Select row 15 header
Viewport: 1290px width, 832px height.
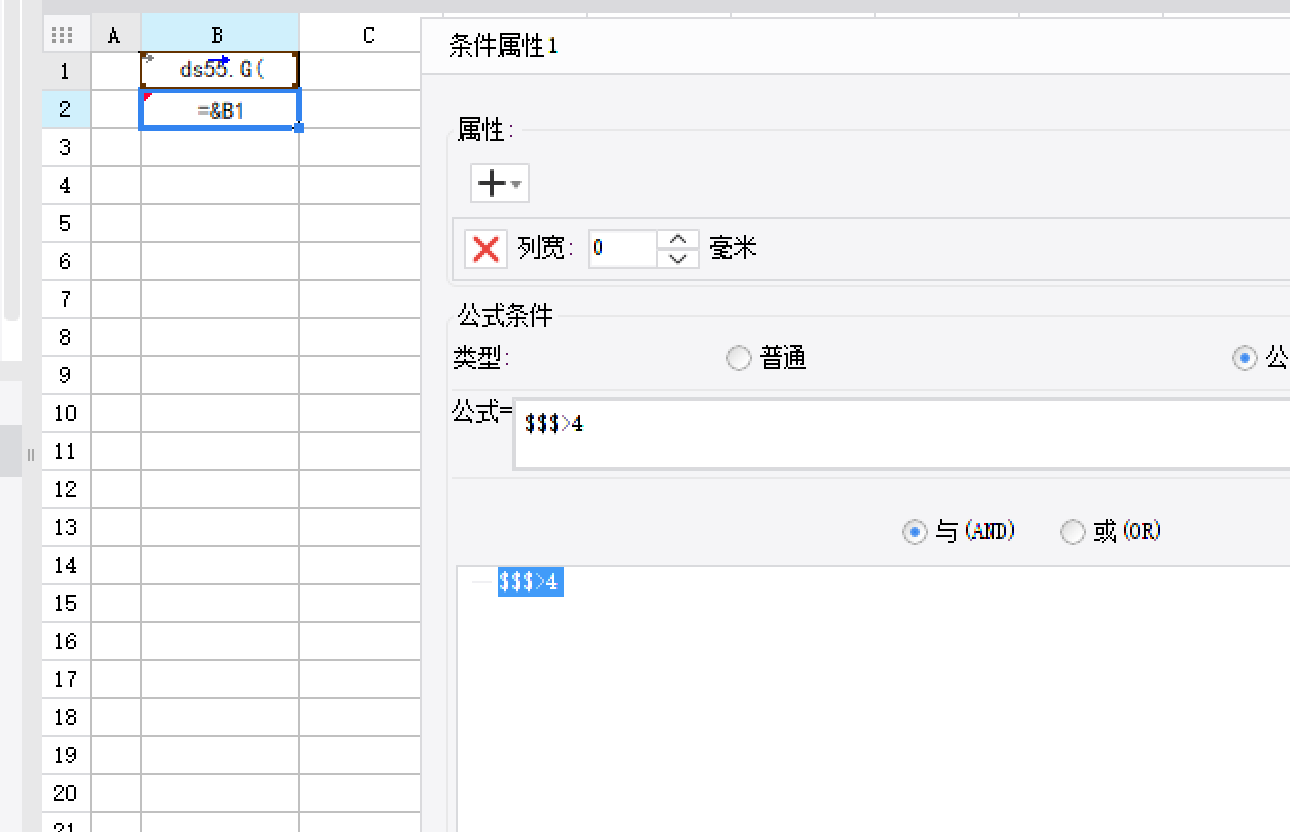click(x=66, y=603)
